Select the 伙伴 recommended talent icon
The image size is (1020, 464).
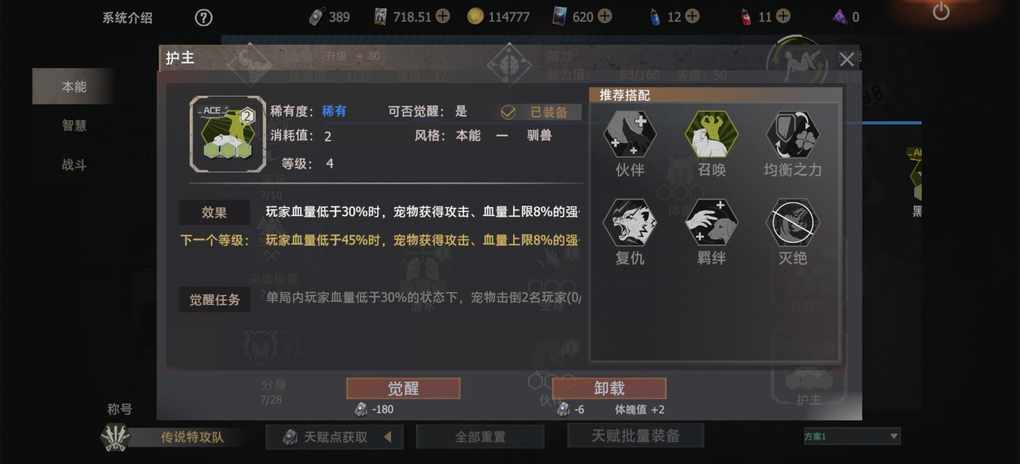[629, 133]
